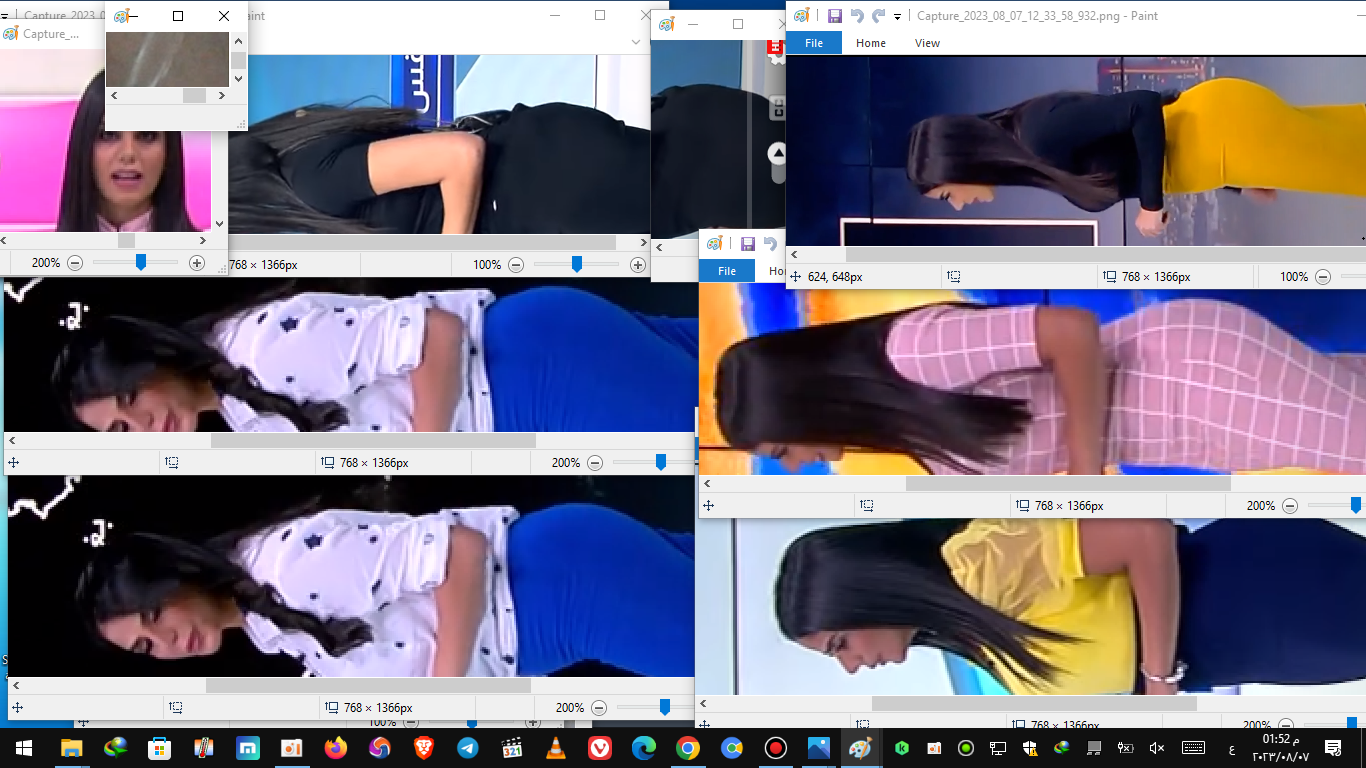Screen dimensions: 1366x768
Task: Launch VLC media player from taskbar
Action: pos(555,748)
